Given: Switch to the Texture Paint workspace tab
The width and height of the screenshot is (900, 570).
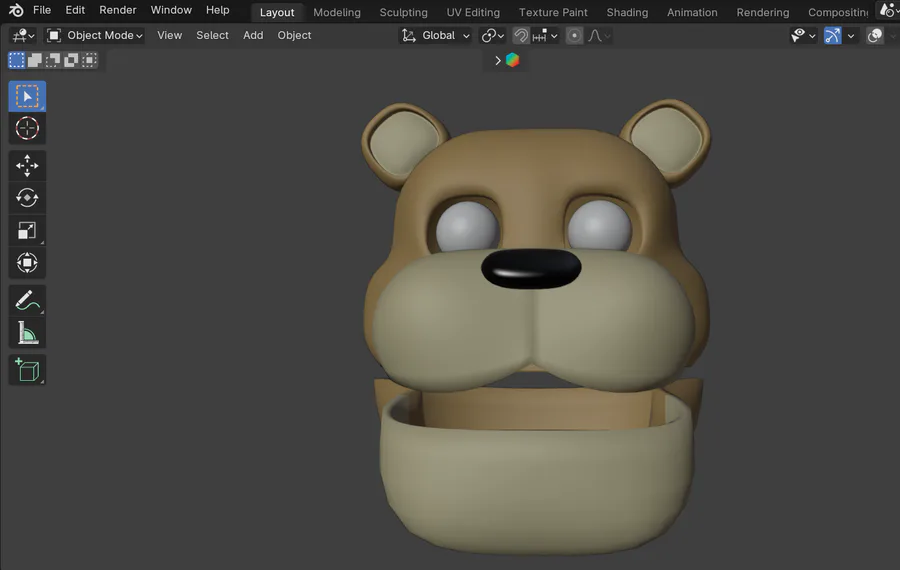Looking at the screenshot, I should pyautogui.click(x=553, y=12).
